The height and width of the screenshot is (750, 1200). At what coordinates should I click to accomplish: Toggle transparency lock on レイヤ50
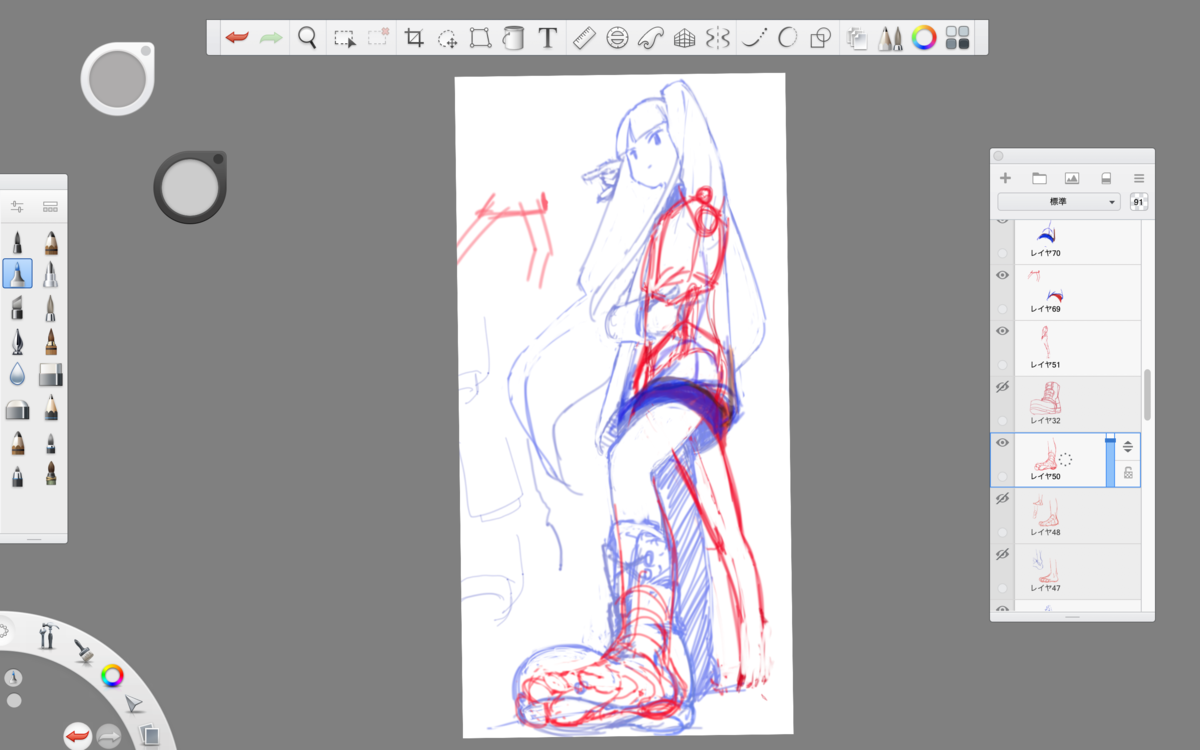tap(1128, 473)
